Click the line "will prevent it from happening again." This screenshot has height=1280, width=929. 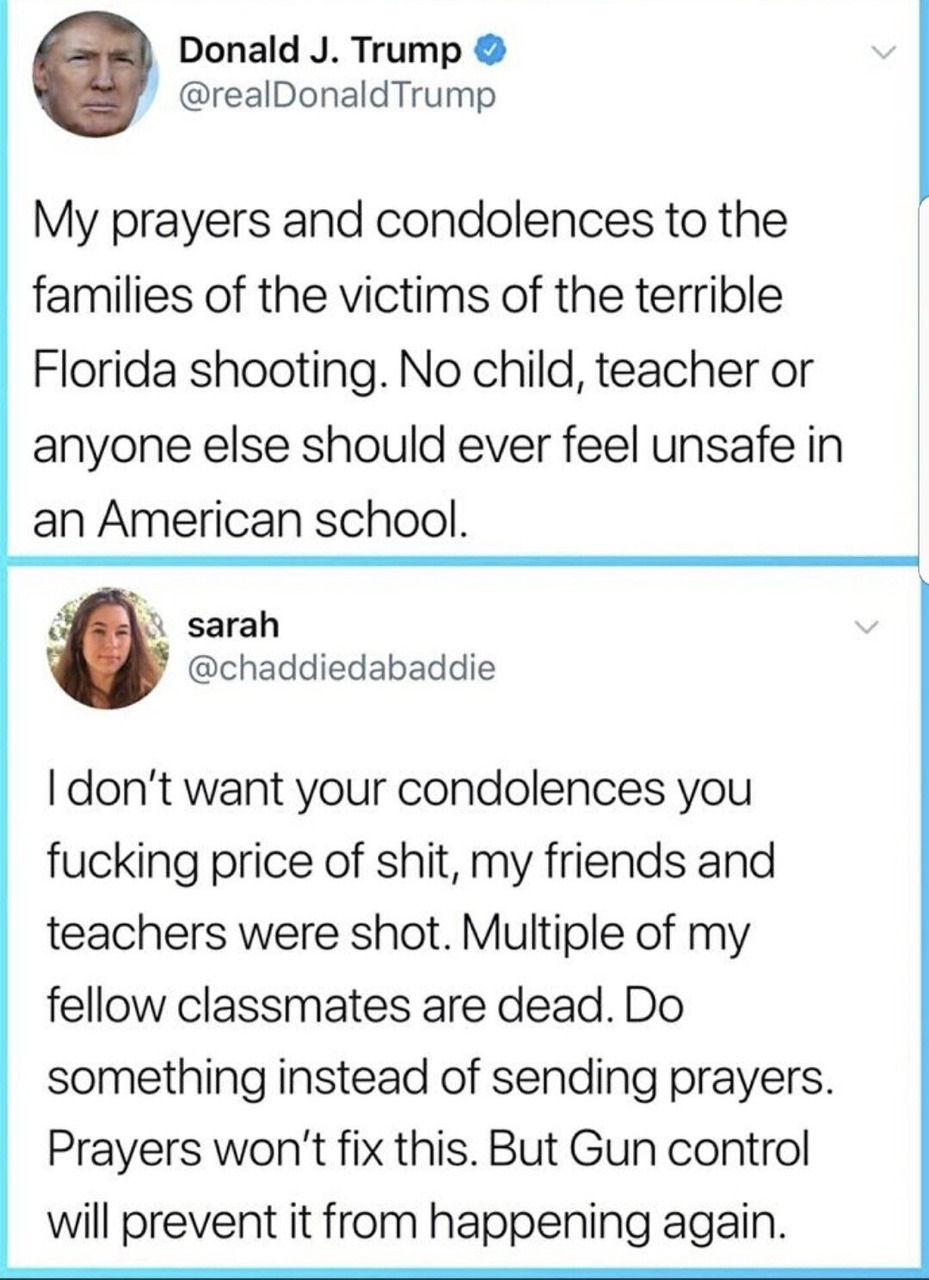[x=410, y=1222]
